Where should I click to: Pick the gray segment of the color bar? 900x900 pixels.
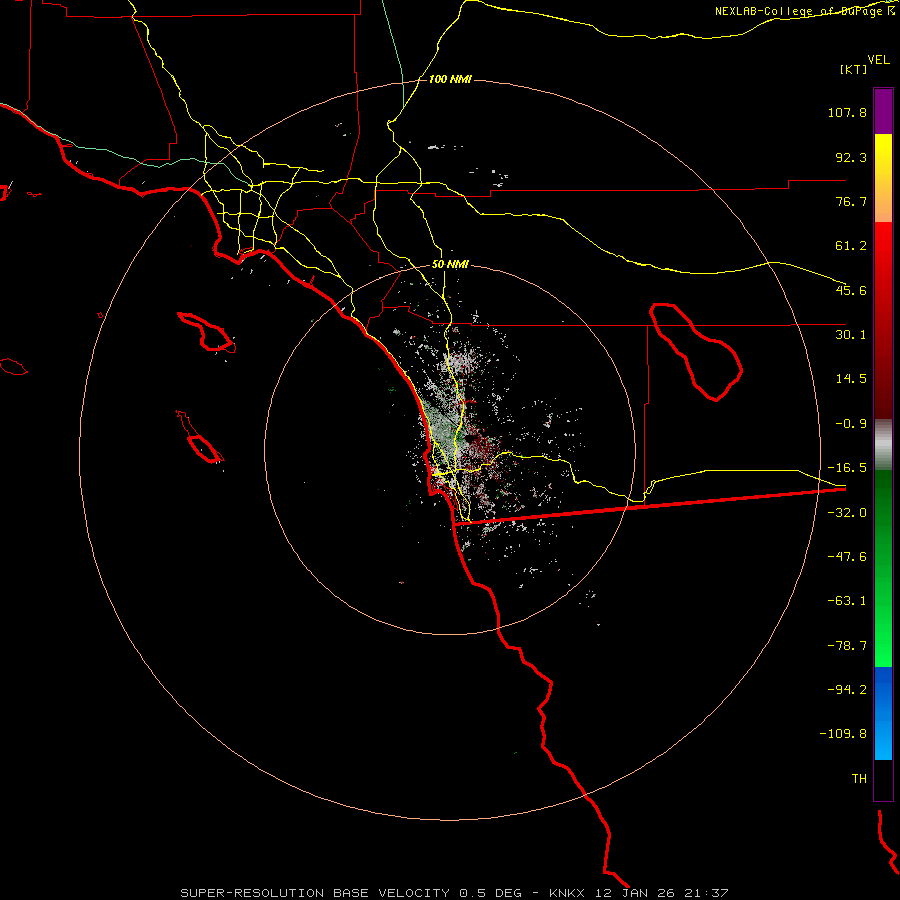point(883,444)
